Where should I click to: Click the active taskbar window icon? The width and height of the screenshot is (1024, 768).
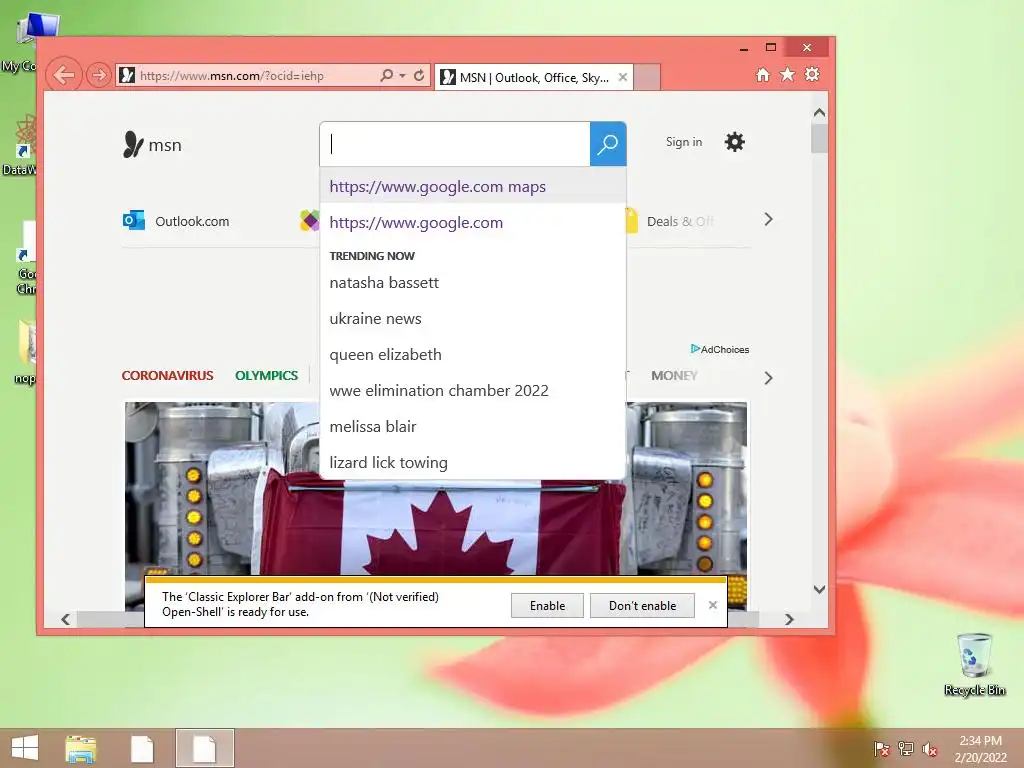coord(204,748)
